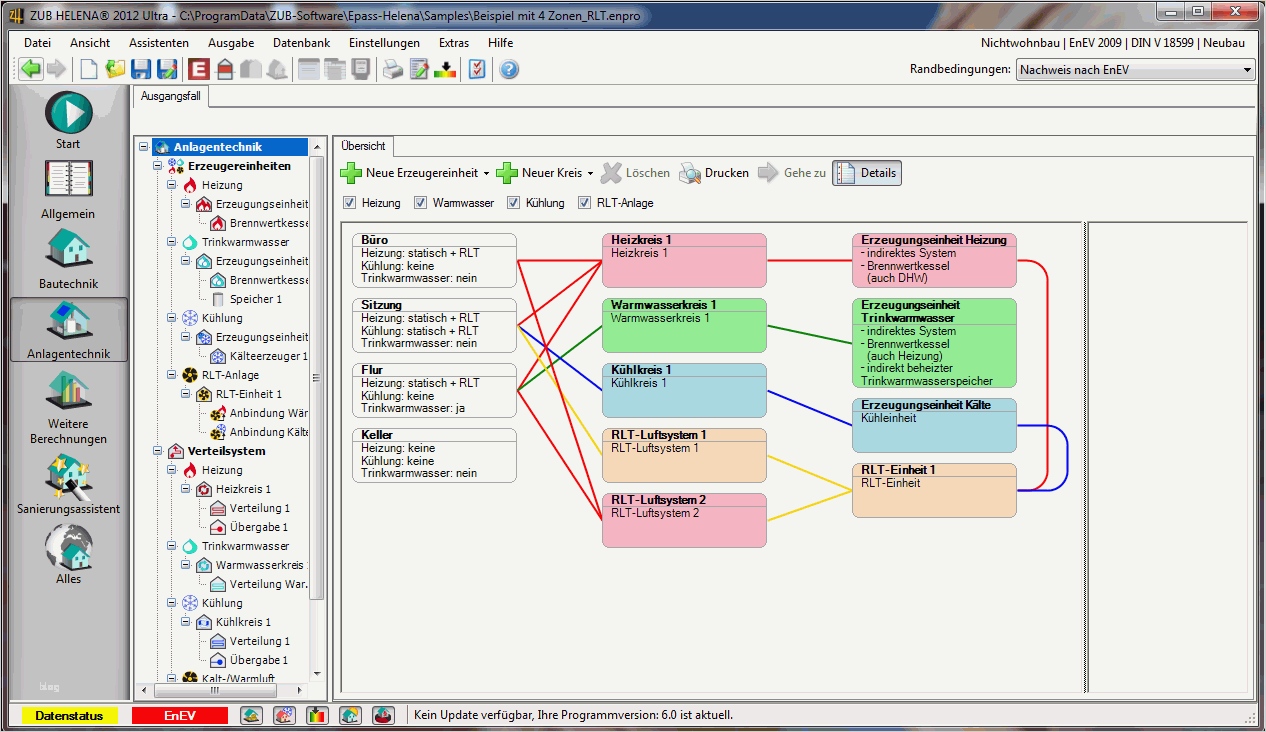Select the Keller zone box in diagram
Image resolution: width=1266 pixels, height=732 pixels.
tap(435, 455)
